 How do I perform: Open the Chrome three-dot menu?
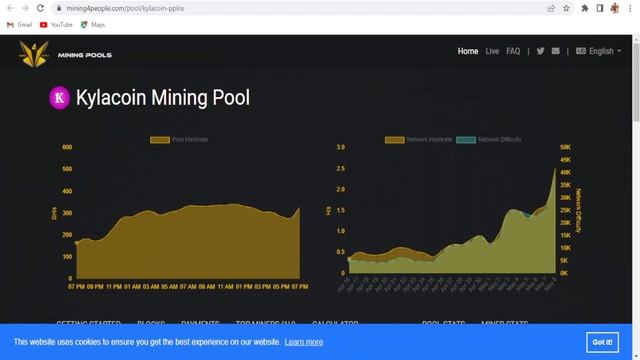630,8
